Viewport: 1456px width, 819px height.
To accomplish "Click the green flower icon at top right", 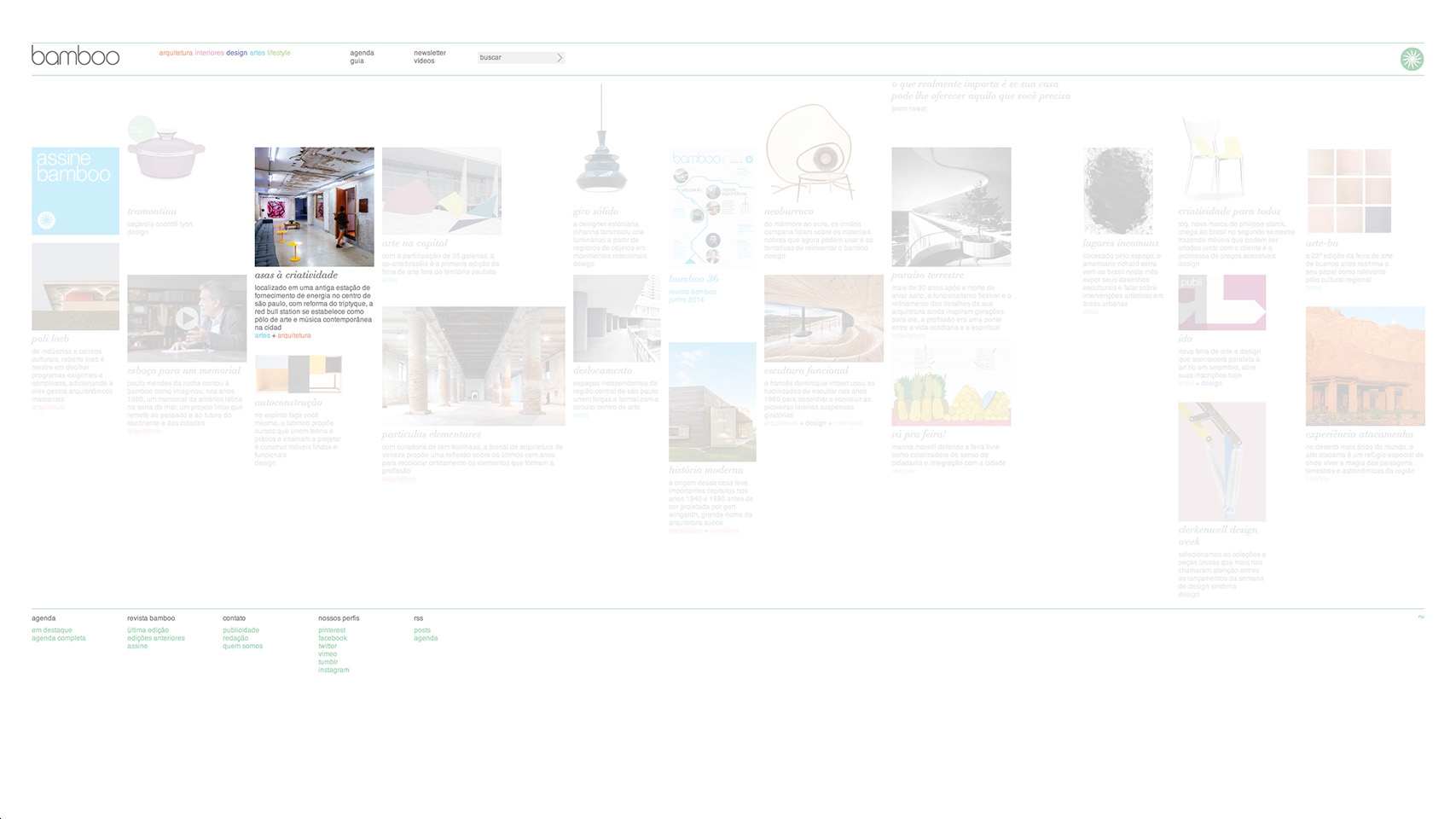I will [1412, 60].
